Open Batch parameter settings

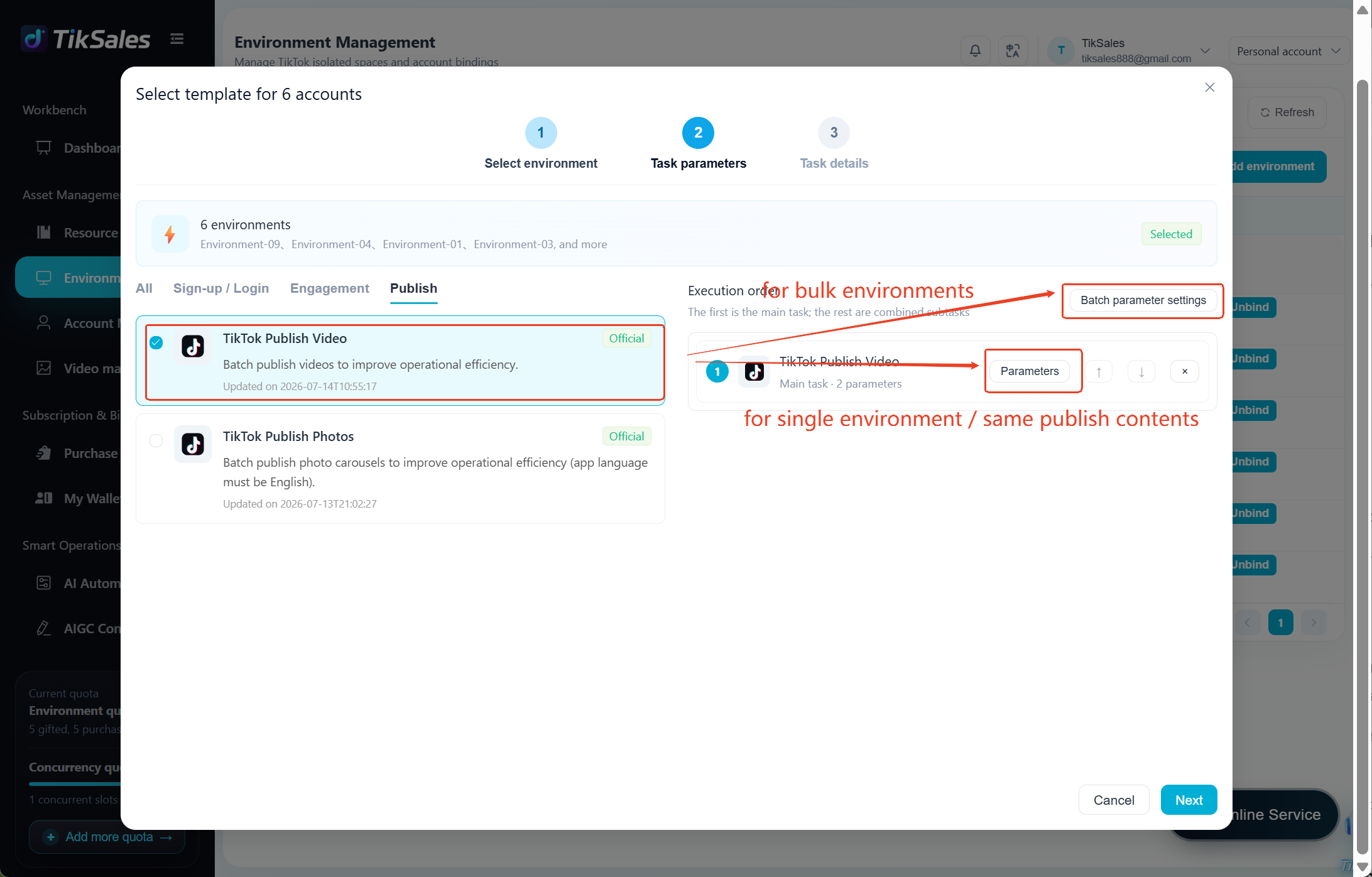pyautogui.click(x=1143, y=300)
